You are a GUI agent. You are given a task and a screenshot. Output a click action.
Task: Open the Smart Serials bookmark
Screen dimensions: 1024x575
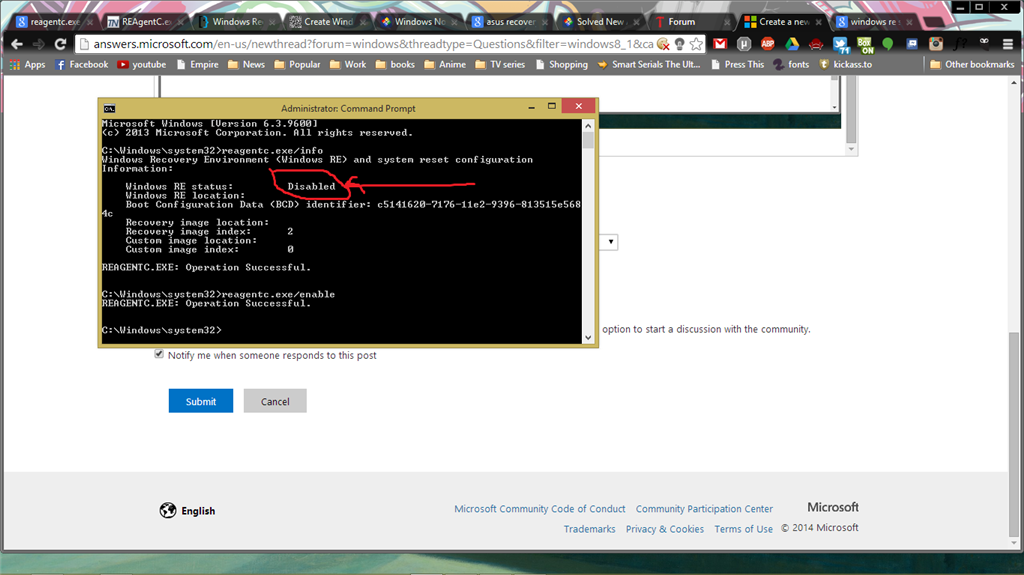[649, 64]
